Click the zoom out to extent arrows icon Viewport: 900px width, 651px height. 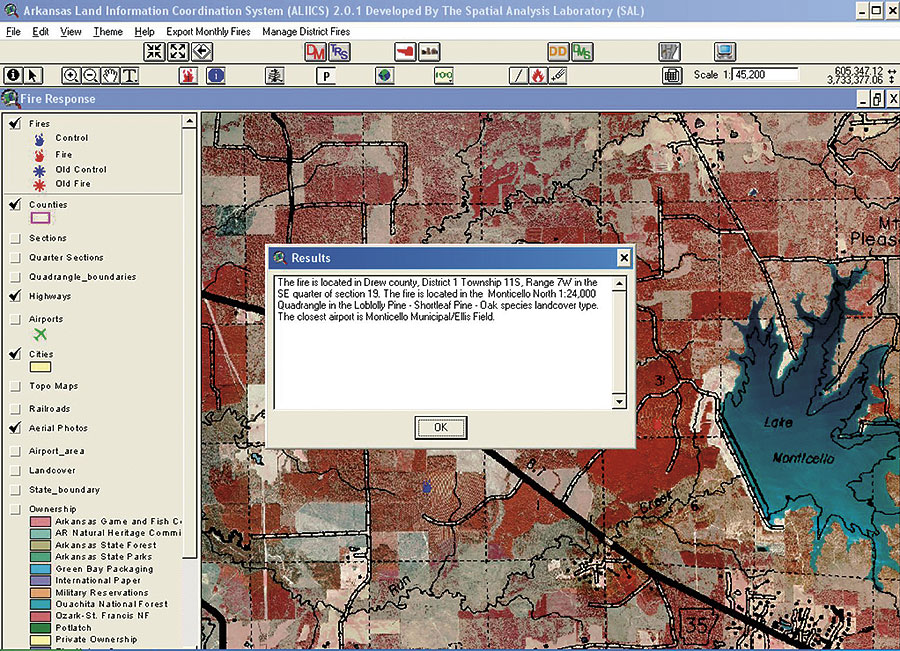[x=179, y=52]
